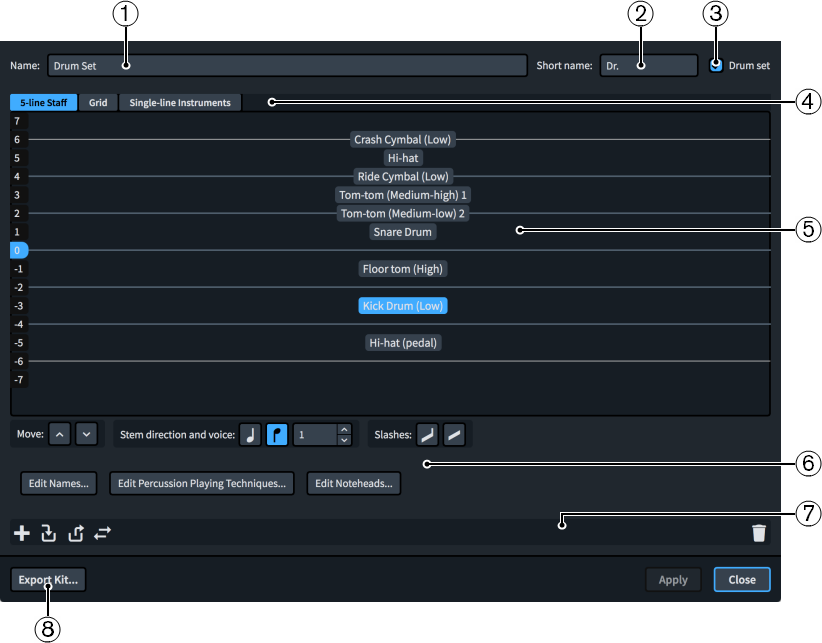Select the stem-down voice icon
The image size is (822, 643).
[277, 434]
